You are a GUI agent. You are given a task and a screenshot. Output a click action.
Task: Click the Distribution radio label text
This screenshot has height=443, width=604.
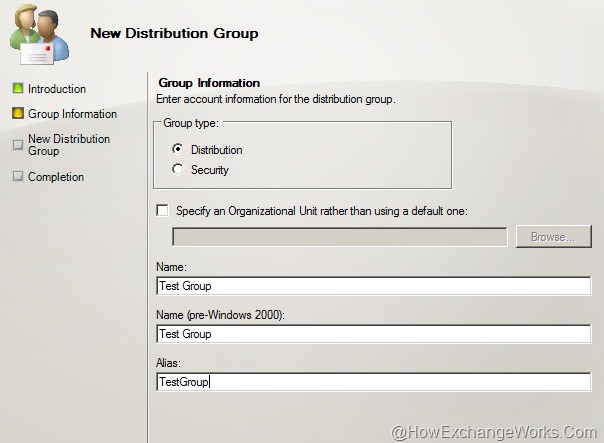[216, 150]
